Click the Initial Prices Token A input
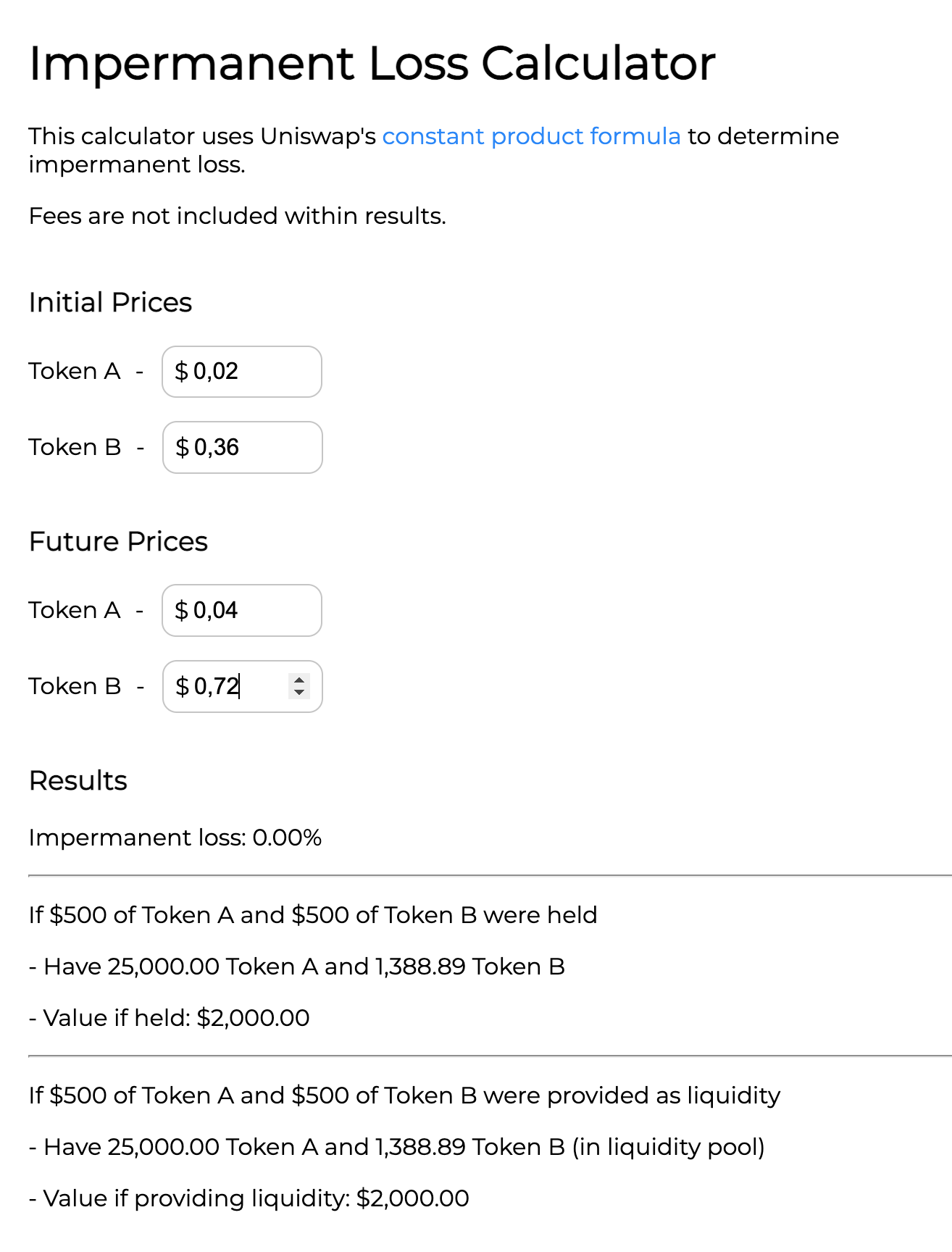This screenshot has width=952, height=1252. click(242, 372)
